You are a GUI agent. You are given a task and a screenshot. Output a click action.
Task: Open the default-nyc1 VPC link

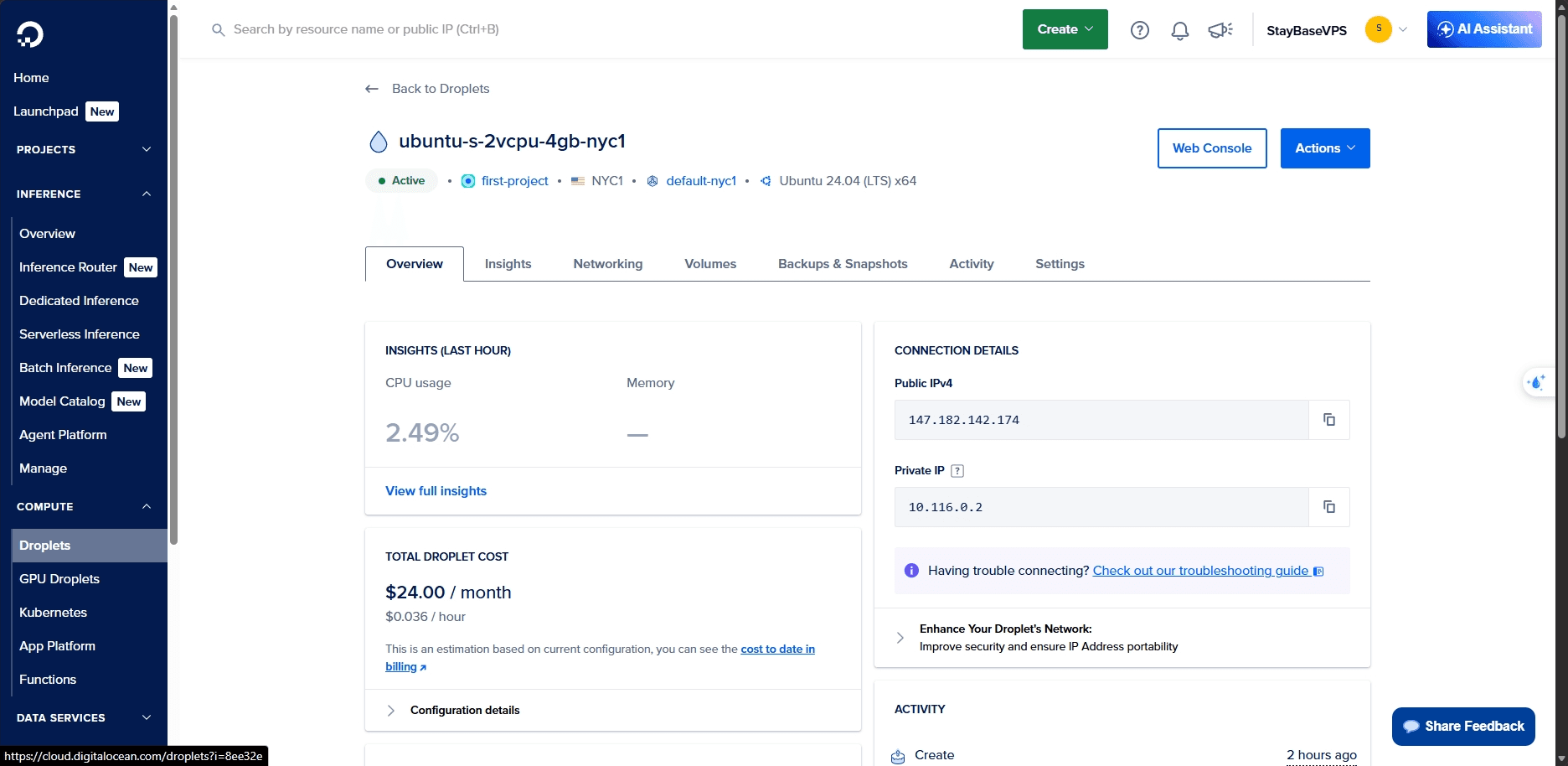701,181
